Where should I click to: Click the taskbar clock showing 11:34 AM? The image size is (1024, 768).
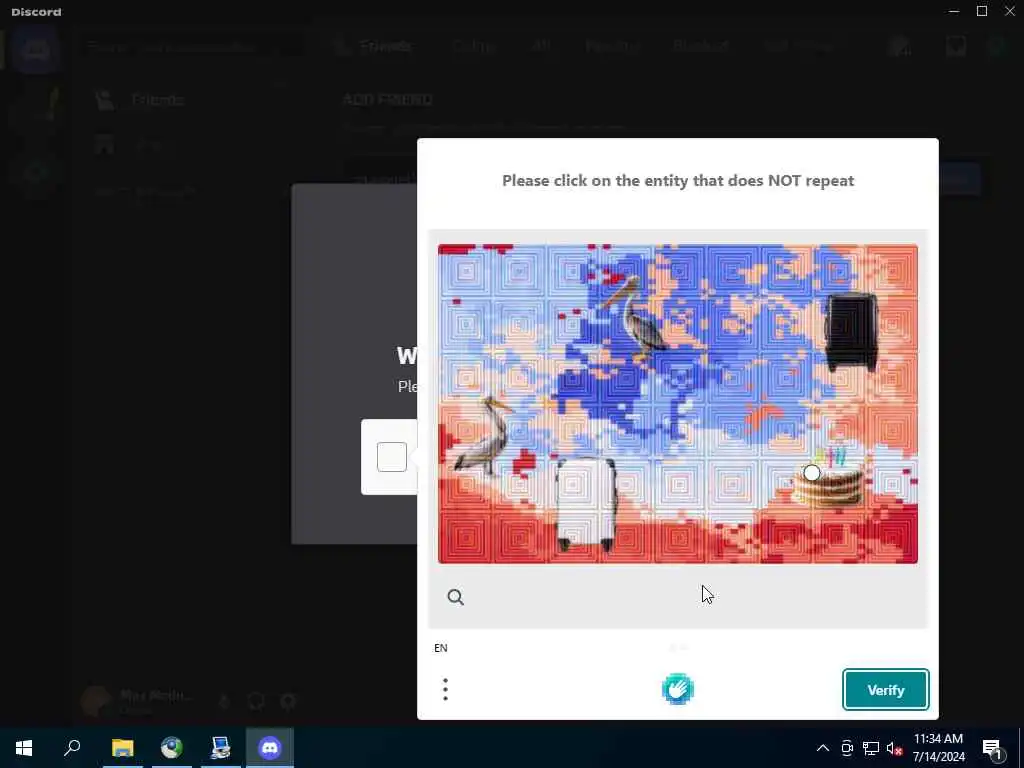[938, 748]
